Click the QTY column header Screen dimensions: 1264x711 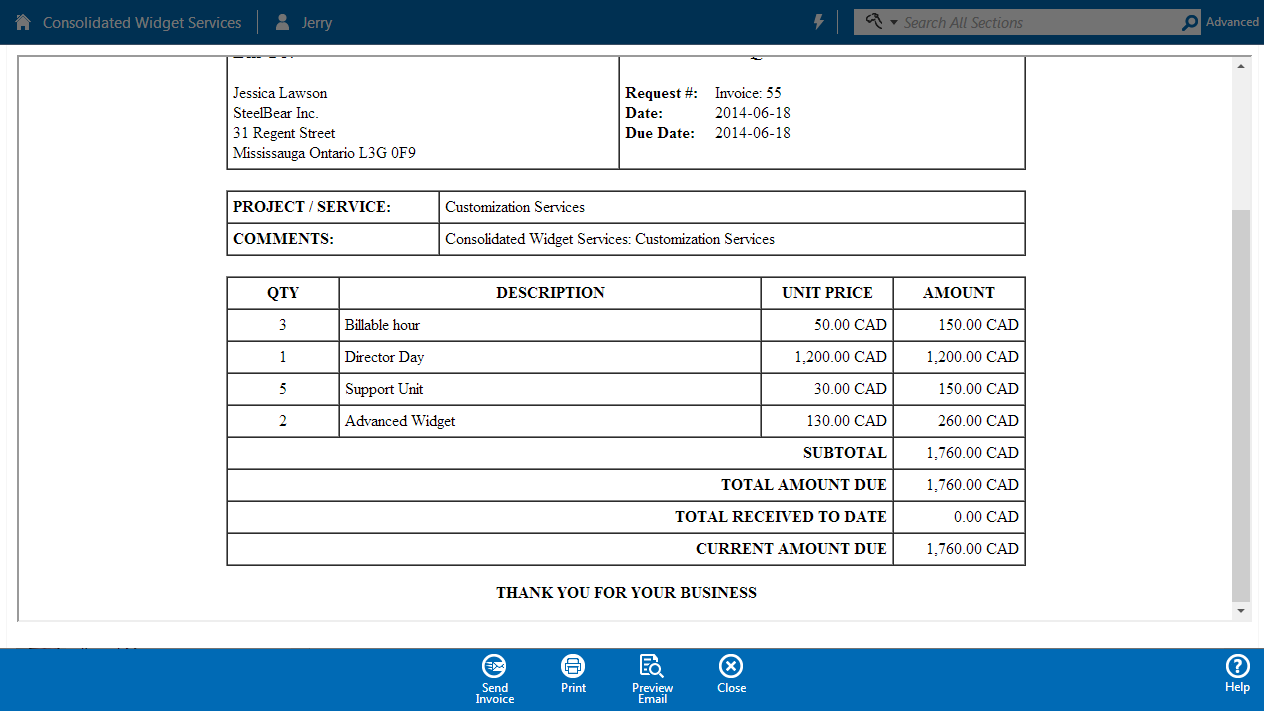[x=283, y=293]
